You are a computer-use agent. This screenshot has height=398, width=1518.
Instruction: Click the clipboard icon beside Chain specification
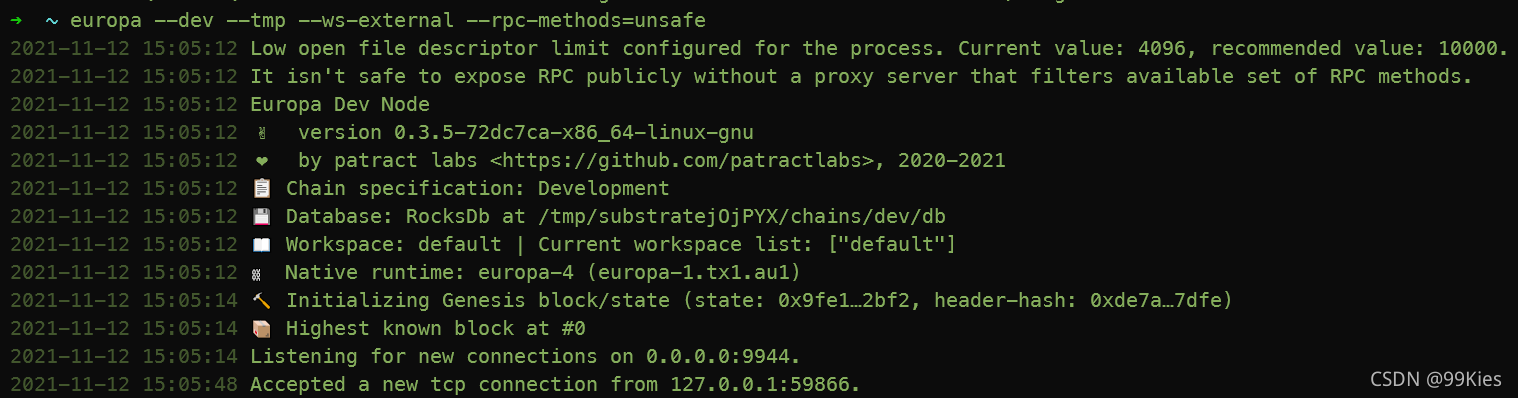263,188
